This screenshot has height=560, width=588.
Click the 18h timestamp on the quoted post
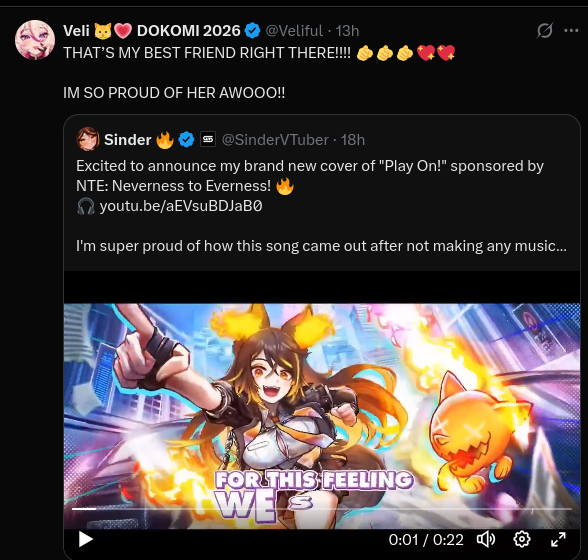(x=353, y=140)
